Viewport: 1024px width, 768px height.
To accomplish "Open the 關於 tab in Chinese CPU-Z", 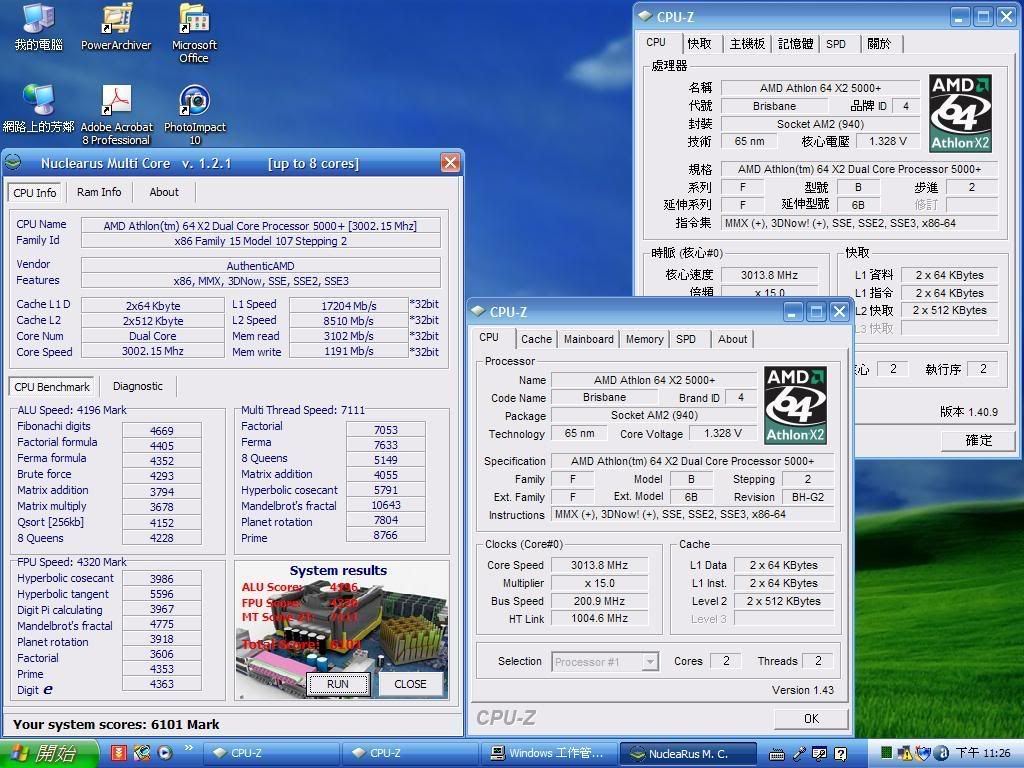I will (879, 44).
